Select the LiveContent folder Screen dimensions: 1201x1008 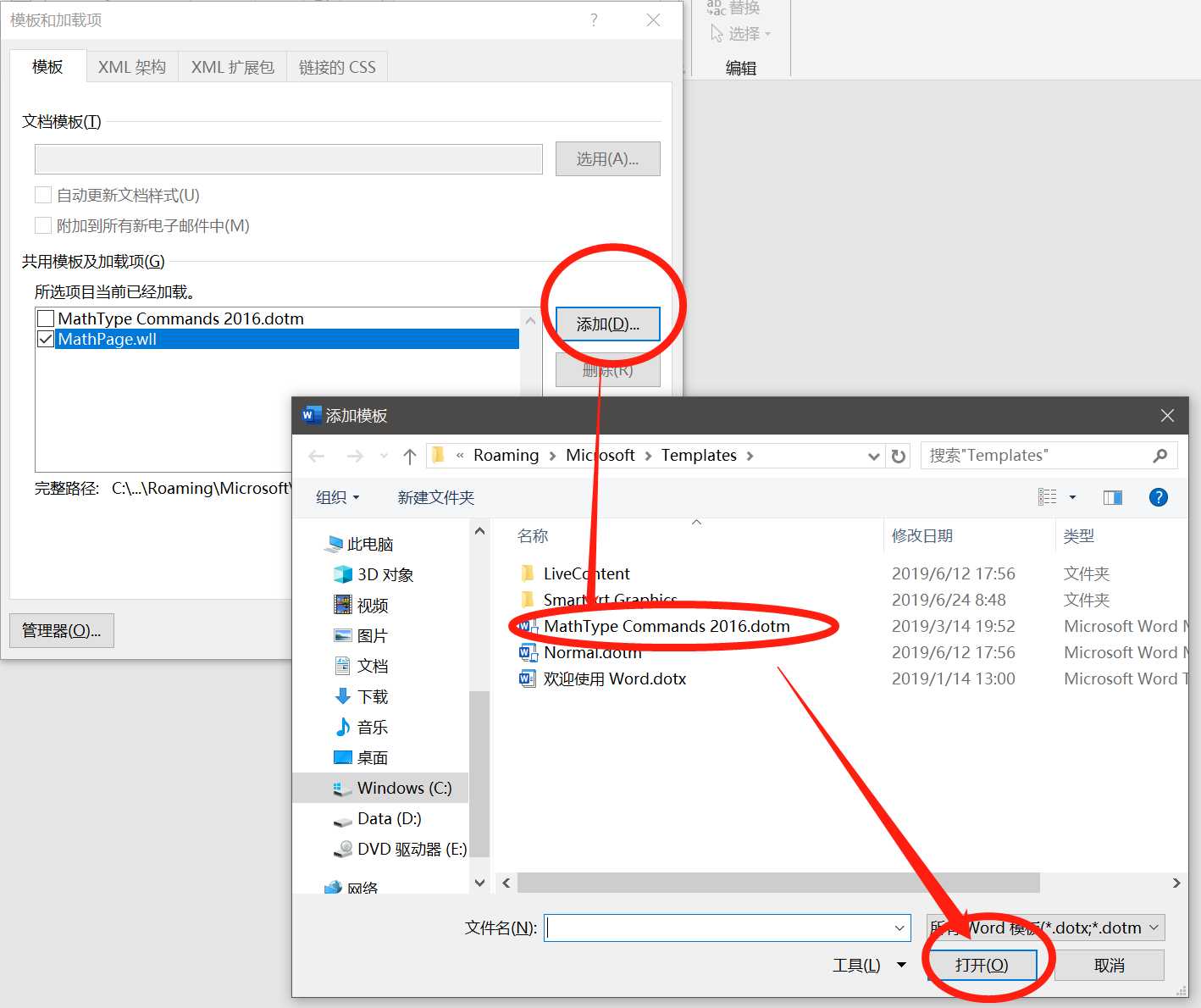(576, 573)
